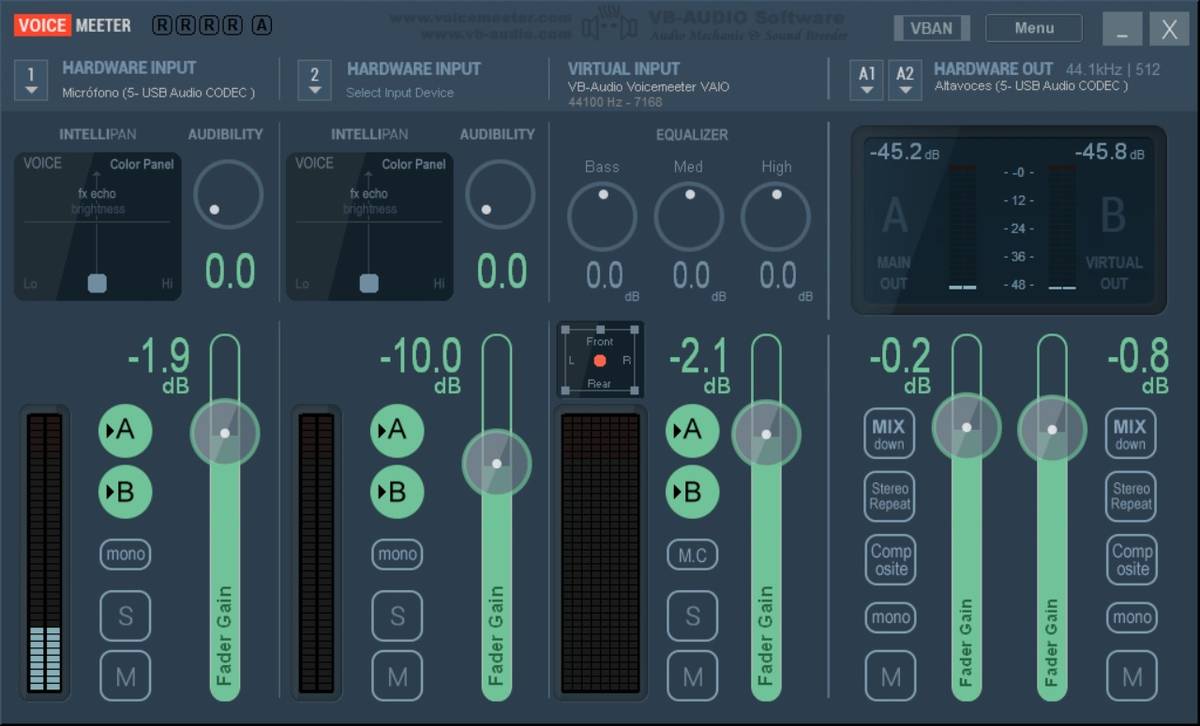Viewport: 1200px width, 726px height.
Task: Click the Virtual Input level meter
Action: click(x=599, y=553)
